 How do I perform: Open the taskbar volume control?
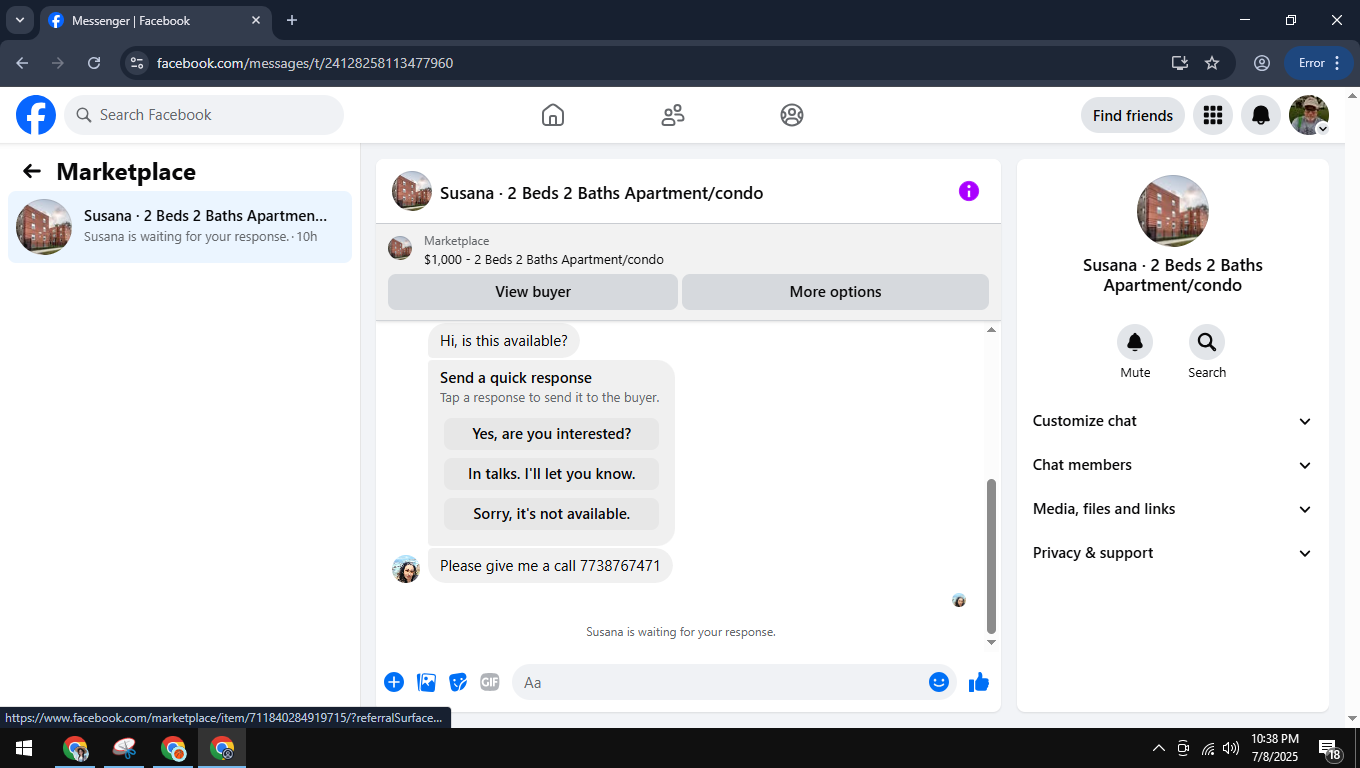1231,748
